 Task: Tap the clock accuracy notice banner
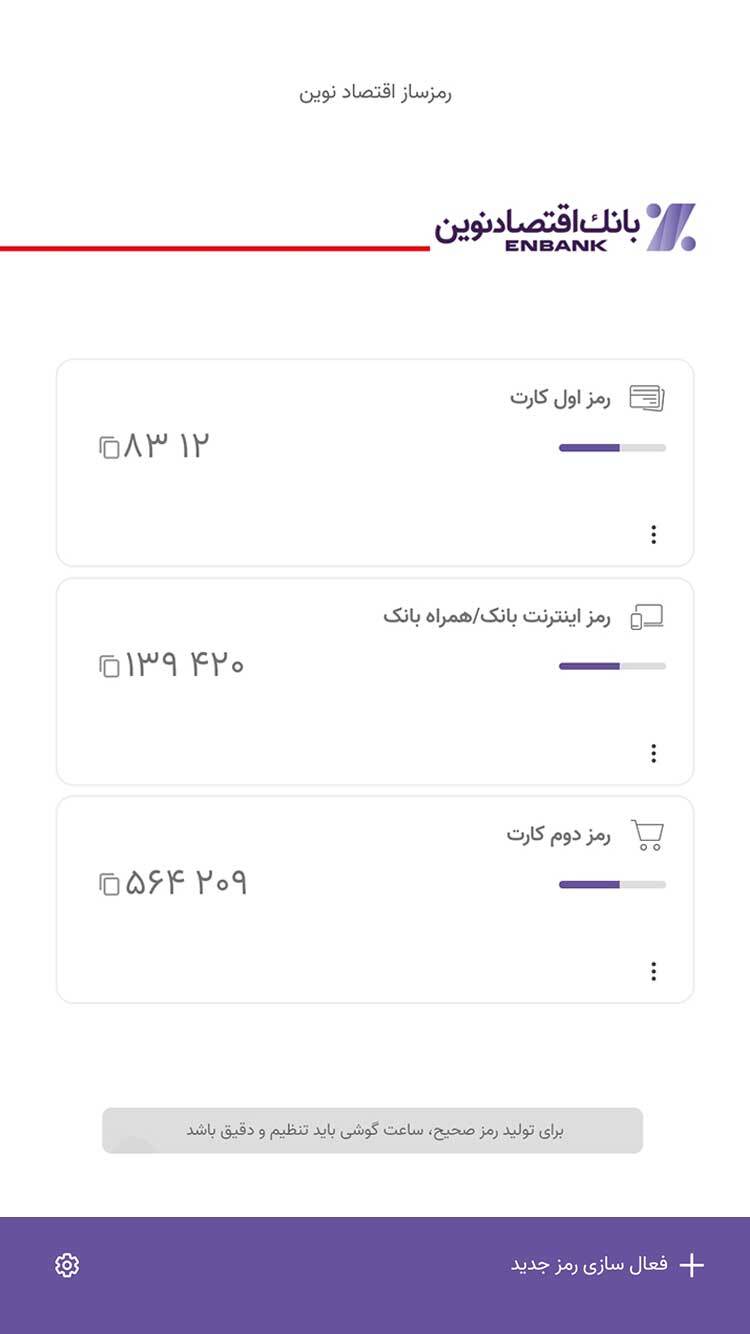pyautogui.click(x=373, y=1131)
